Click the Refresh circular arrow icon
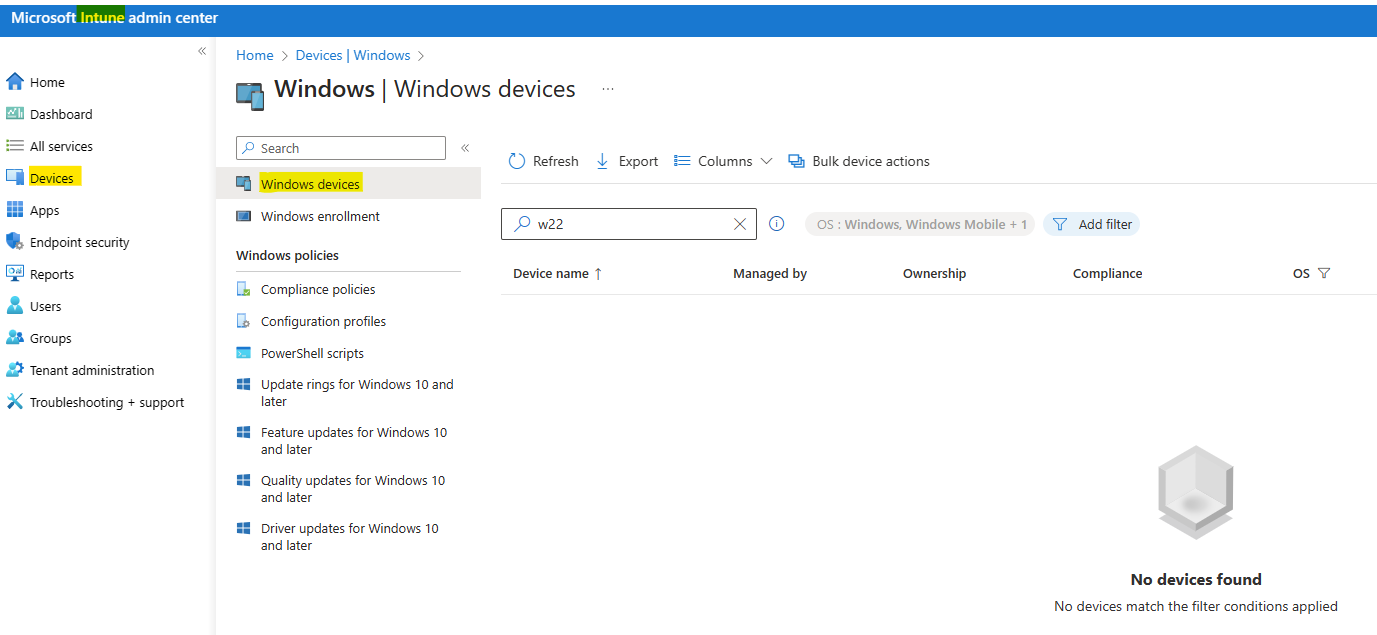Image resolution: width=1377 pixels, height=635 pixels. (517, 161)
